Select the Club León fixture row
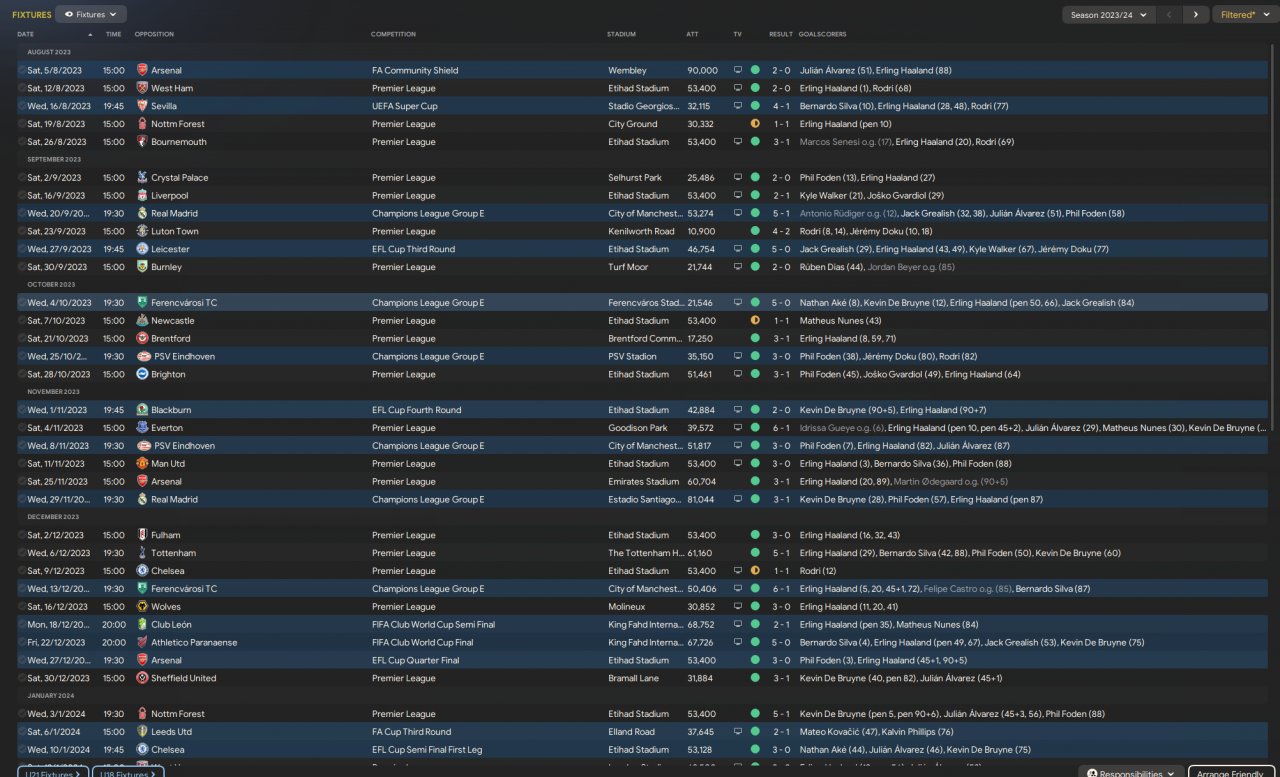This screenshot has height=777, width=1280. tap(642, 625)
